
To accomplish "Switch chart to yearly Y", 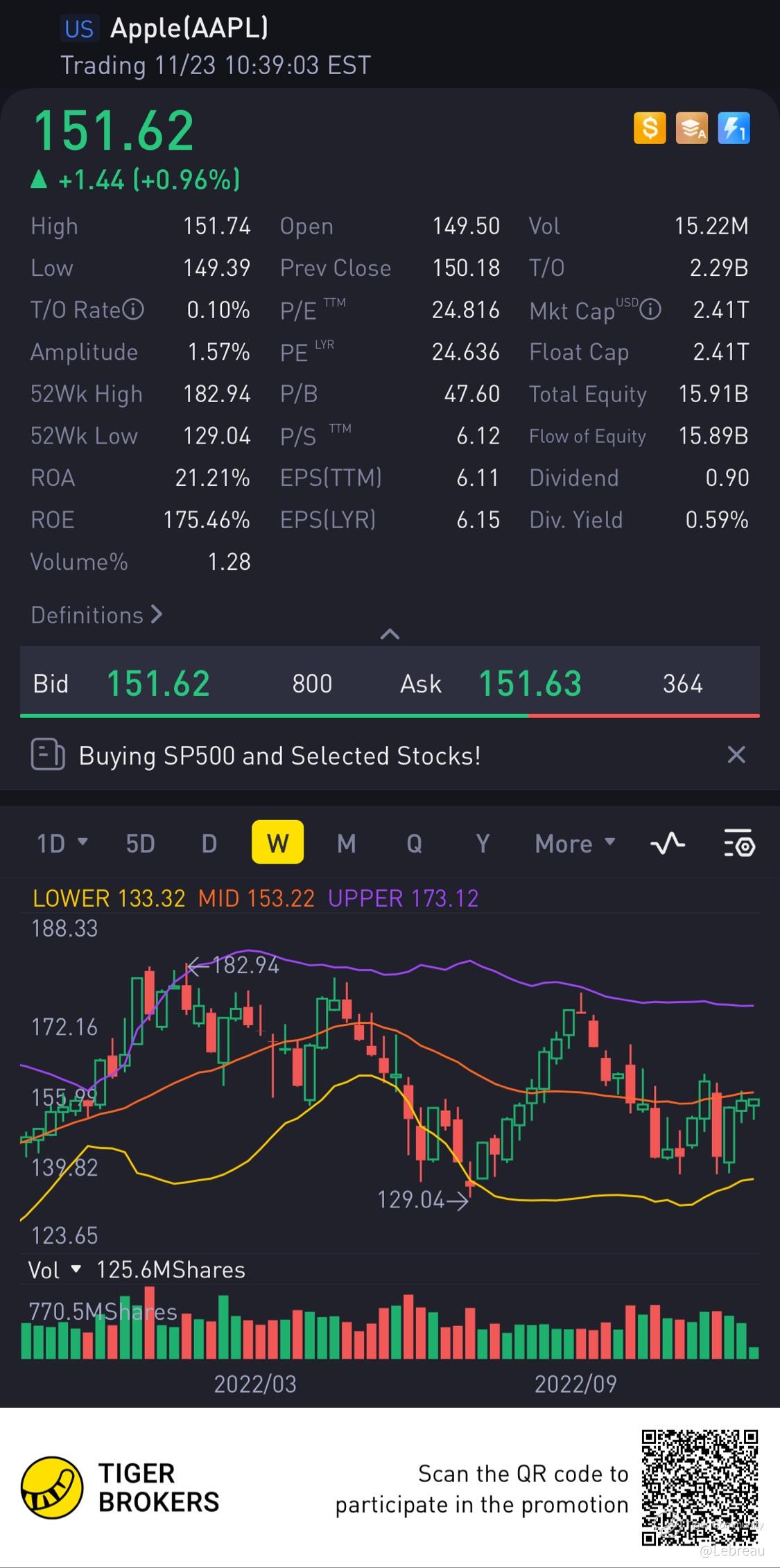I will pyautogui.click(x=483, y=844).
